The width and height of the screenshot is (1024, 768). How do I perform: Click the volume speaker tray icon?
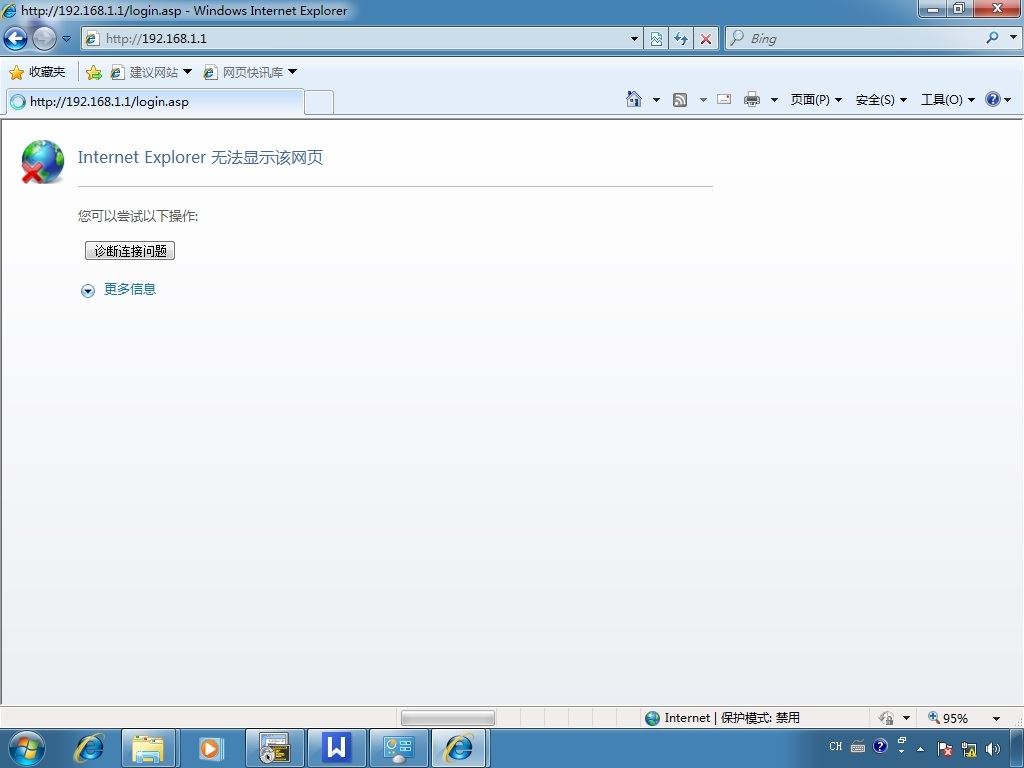[x=993, y=749]
